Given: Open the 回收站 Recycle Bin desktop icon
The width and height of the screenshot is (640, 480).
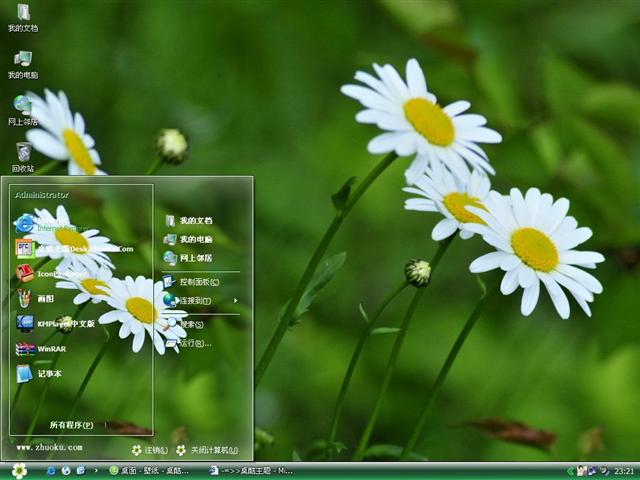Looking at the screenshot, I should tap(23, 156).
